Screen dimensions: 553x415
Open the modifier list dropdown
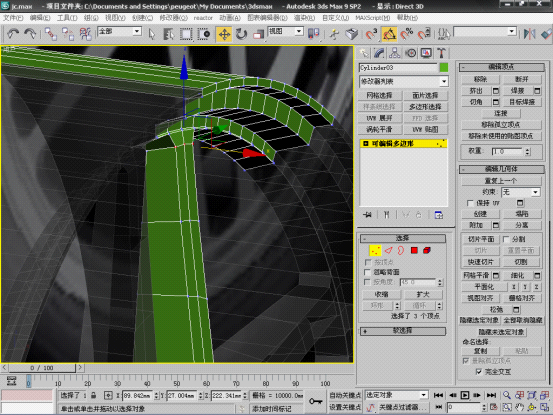[x=403, y=81]
